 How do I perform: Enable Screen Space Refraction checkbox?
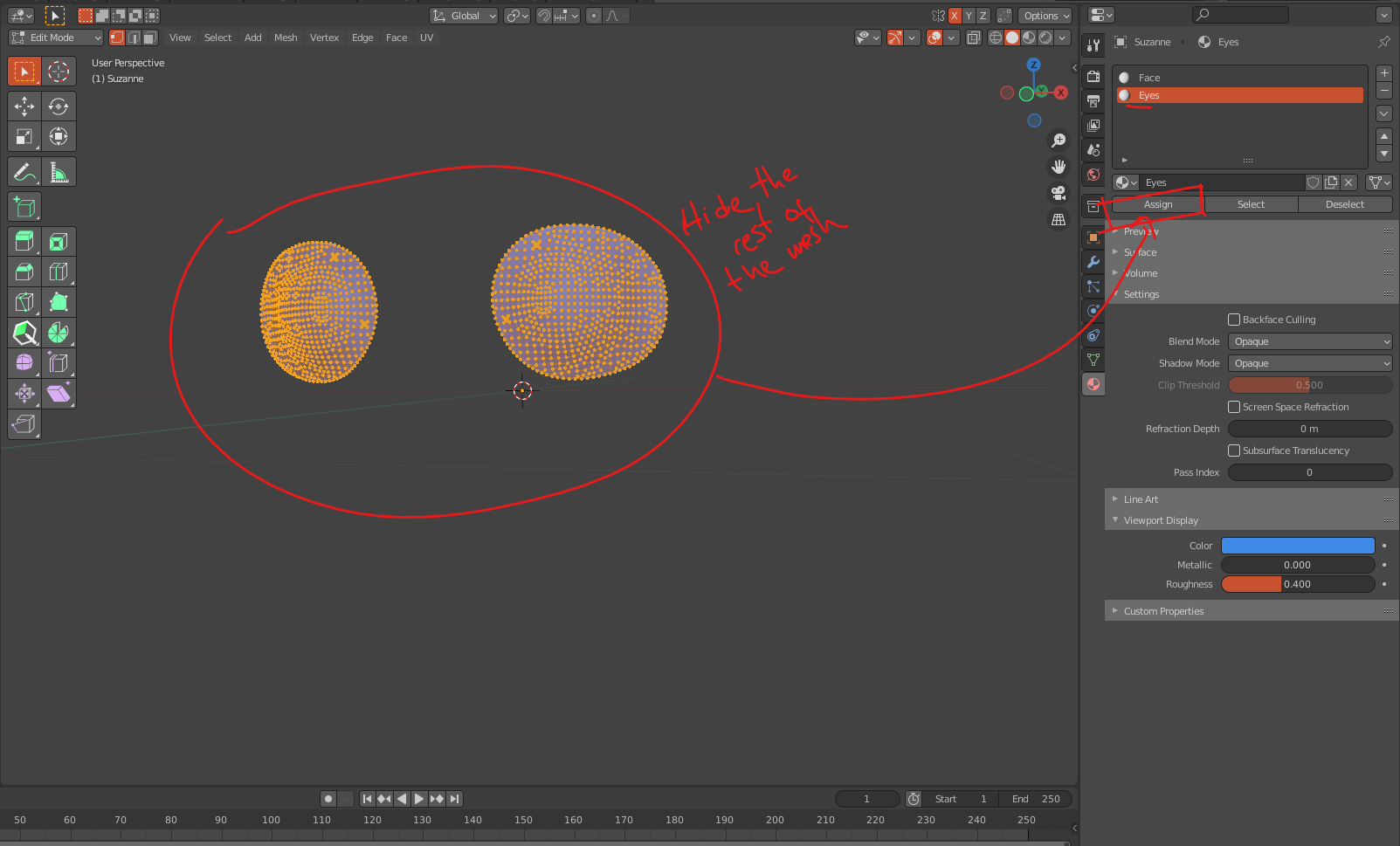pyautogui.click(x=1234, y=407)
